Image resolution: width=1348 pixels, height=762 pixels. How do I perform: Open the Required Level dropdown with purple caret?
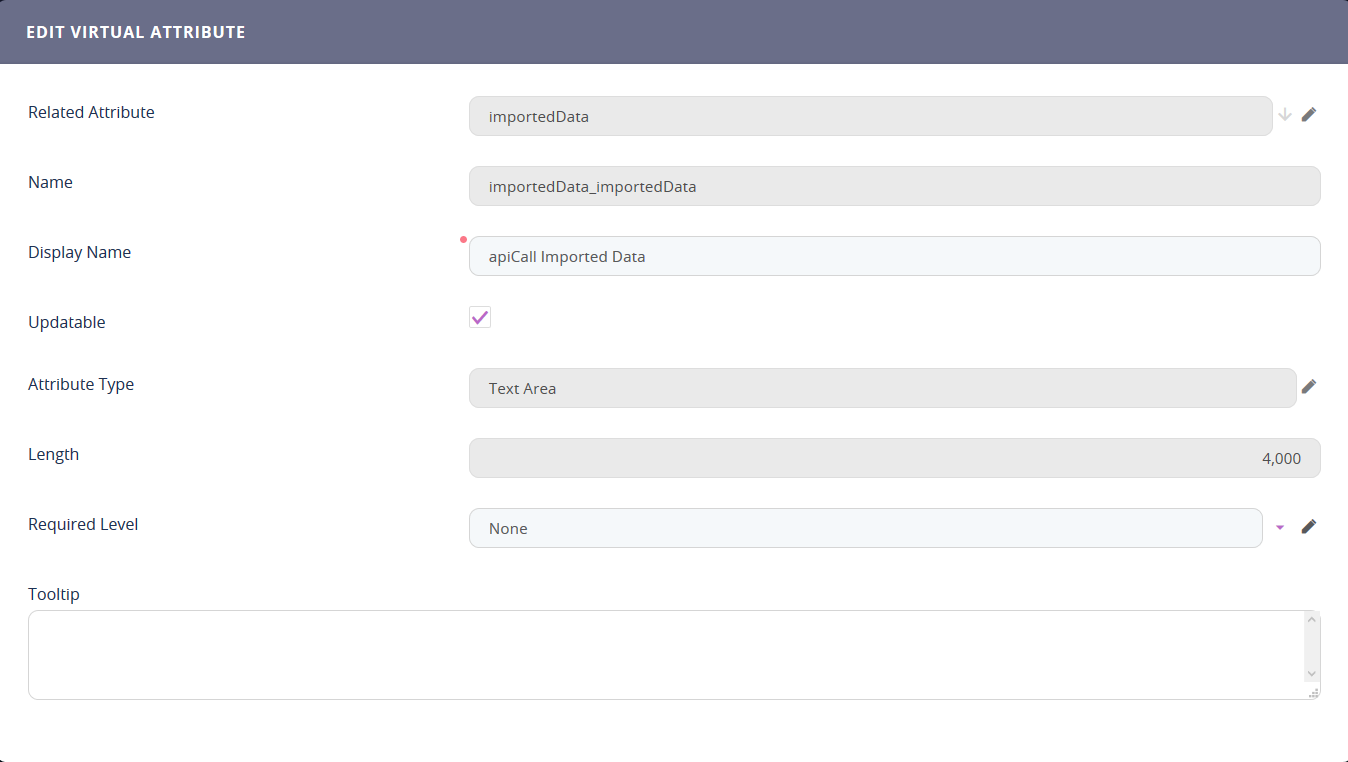coord(1280,527)
